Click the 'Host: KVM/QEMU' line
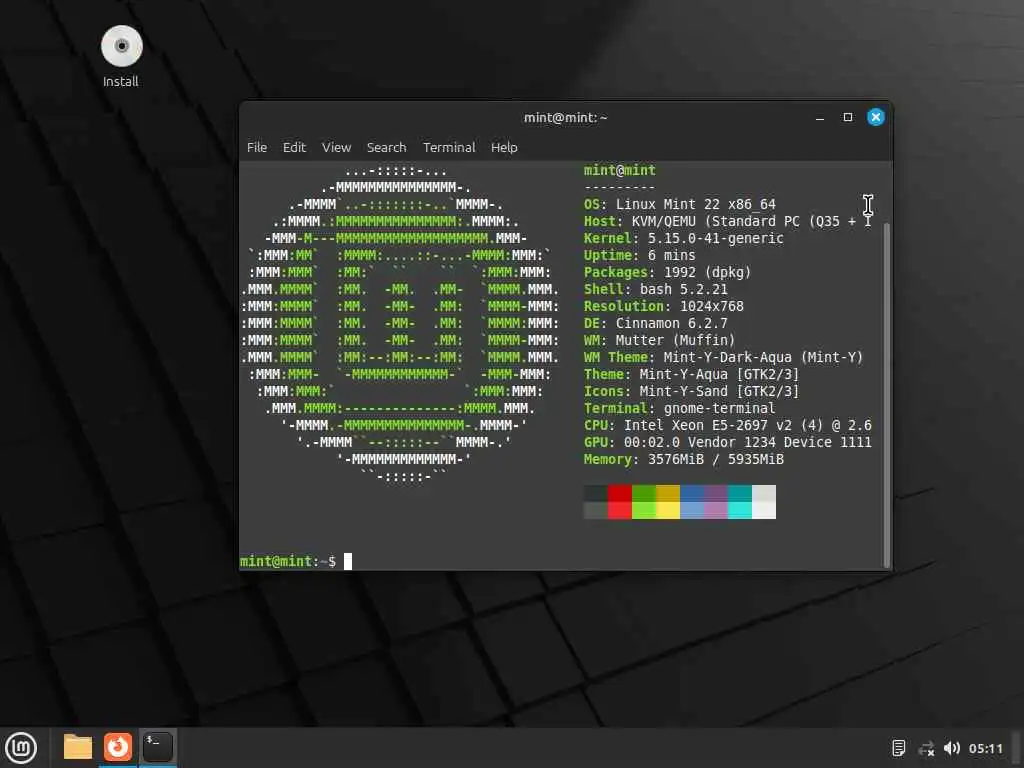Screen dimensions: 1024x768 coord(728,221)
